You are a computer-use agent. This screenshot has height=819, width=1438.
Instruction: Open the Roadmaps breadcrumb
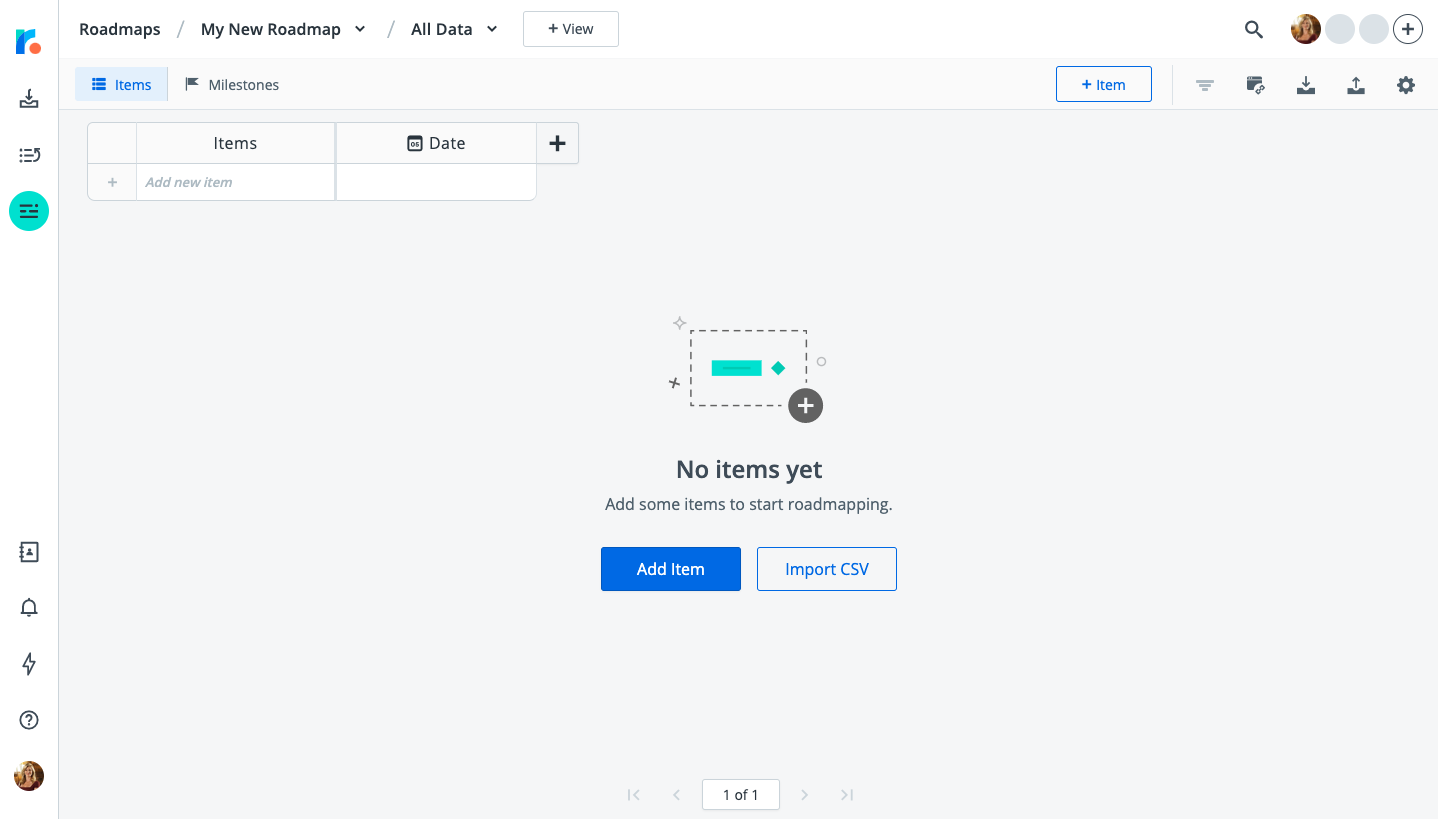pyautogui.click(x=120, y=29)
